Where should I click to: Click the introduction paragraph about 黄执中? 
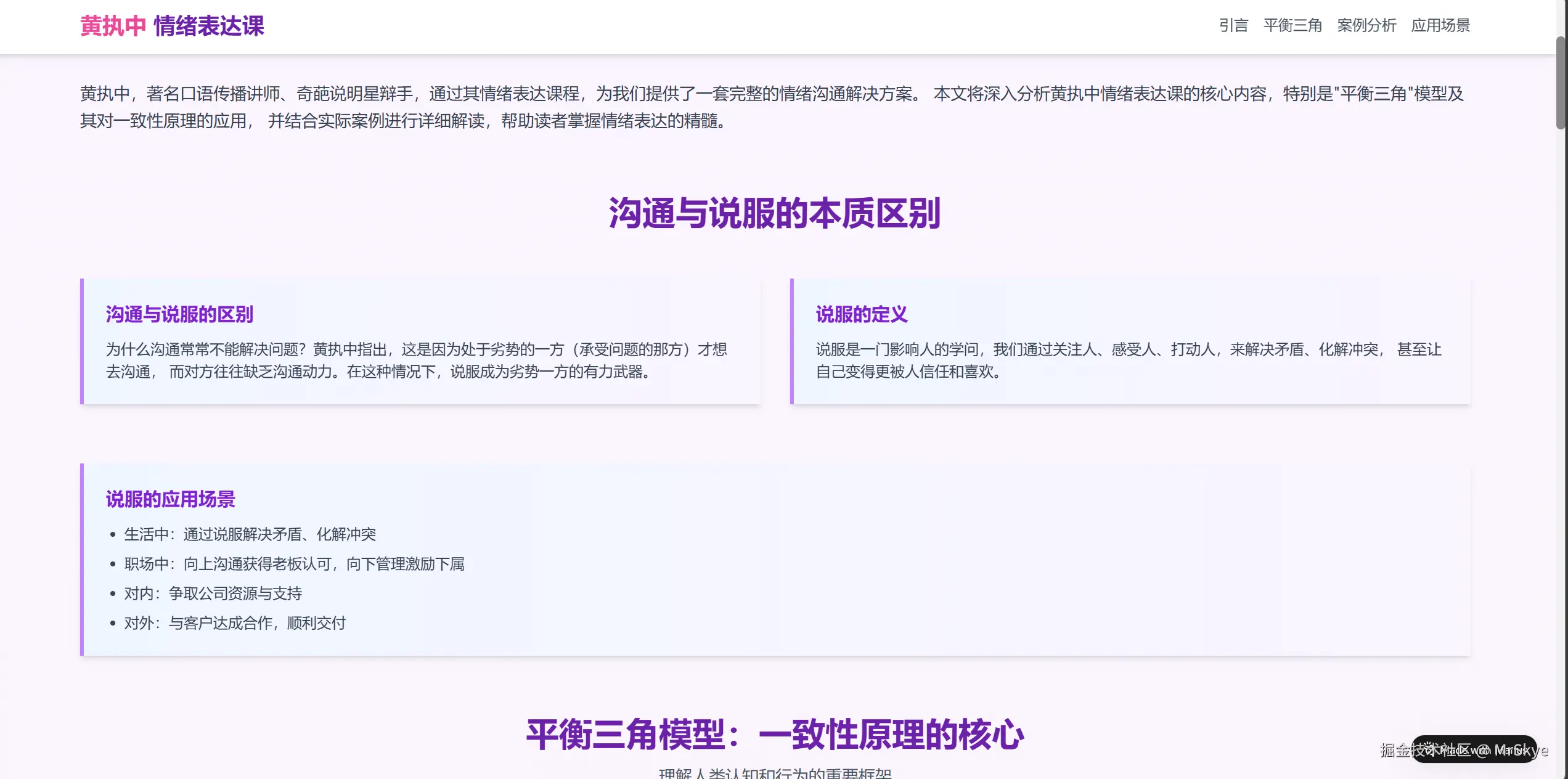click(x=774, y=108)
